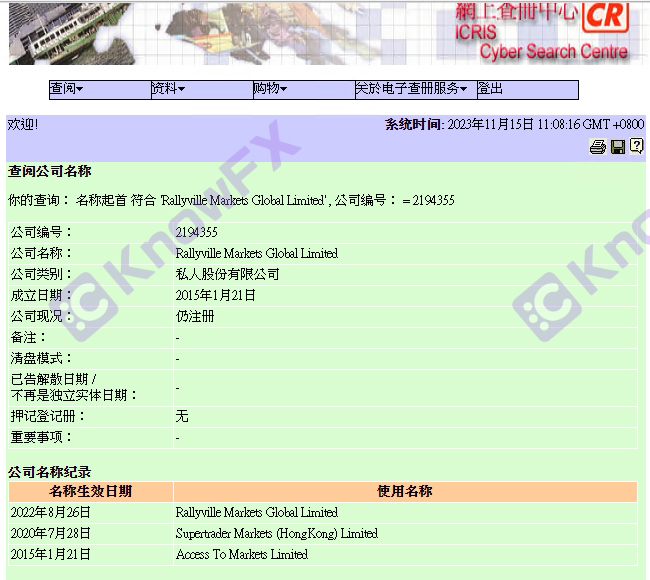Click the 你的查询 query summary line
The width and height of the screenshot is (650, 580).
231,201
